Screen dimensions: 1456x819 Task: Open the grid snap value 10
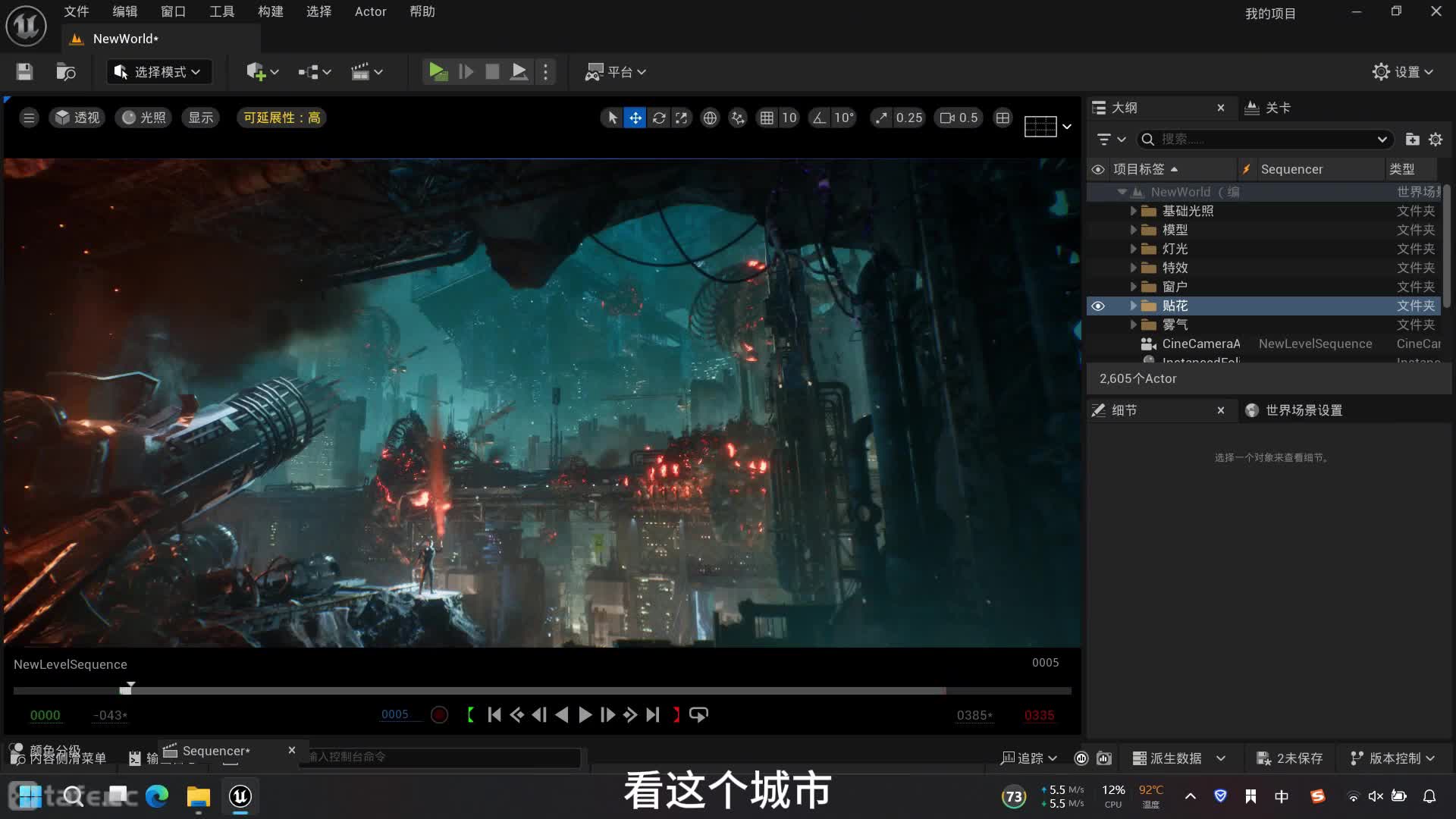[789, 118]
